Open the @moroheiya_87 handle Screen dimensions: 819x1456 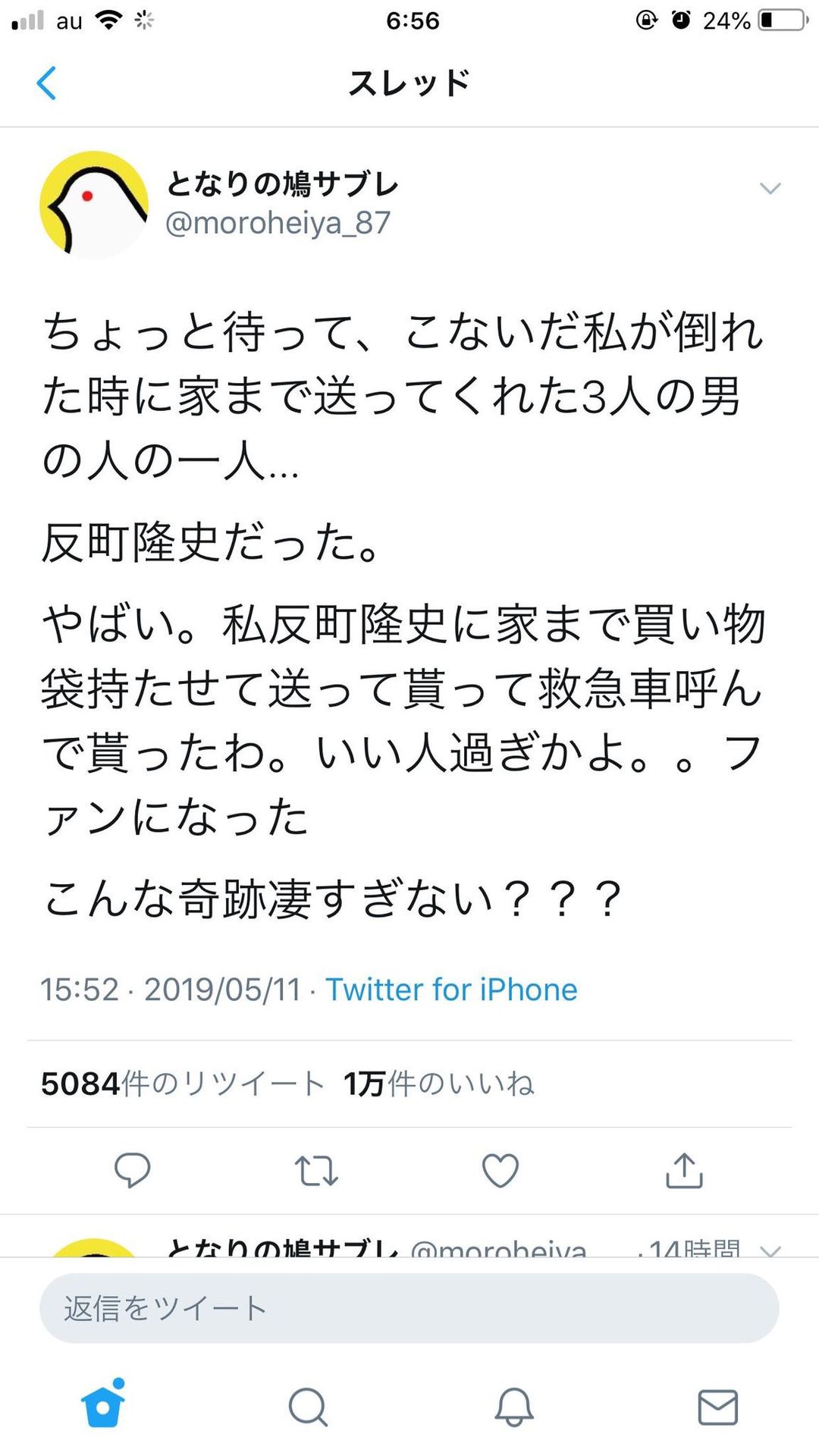(278, 223)
